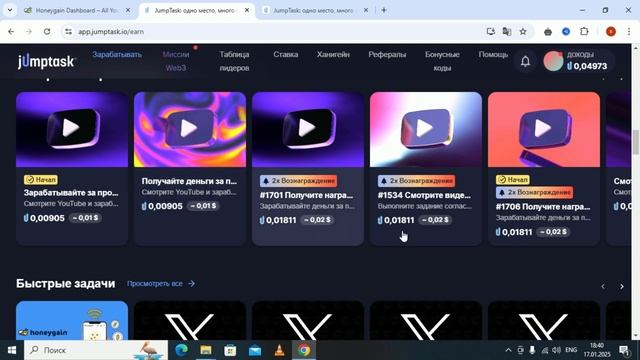Open the Windows Start menu

pyautogui.click(x=11, y=350)
